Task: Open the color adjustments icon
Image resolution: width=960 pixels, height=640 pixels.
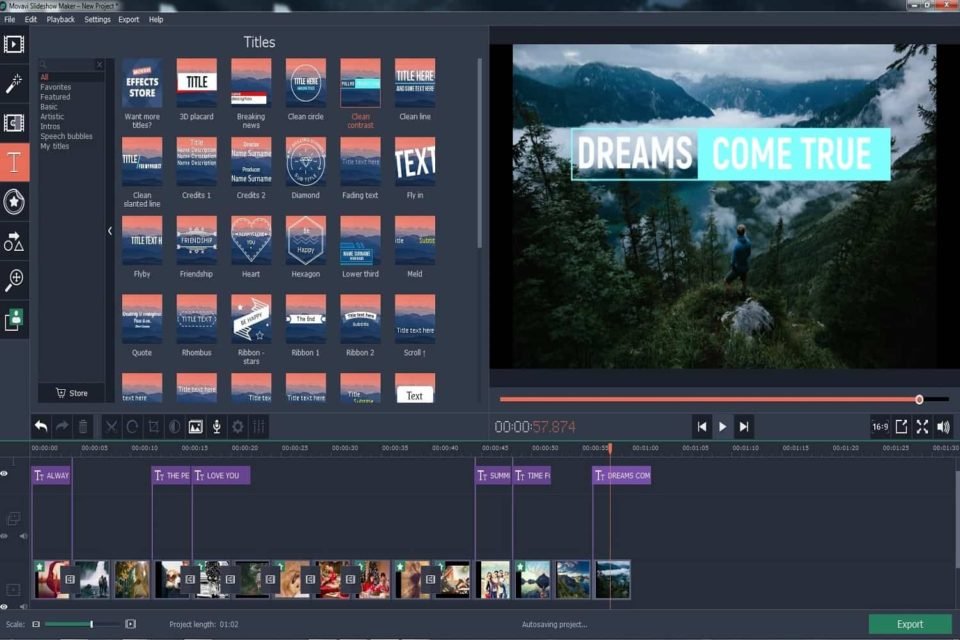Action: tap(176, 426)
